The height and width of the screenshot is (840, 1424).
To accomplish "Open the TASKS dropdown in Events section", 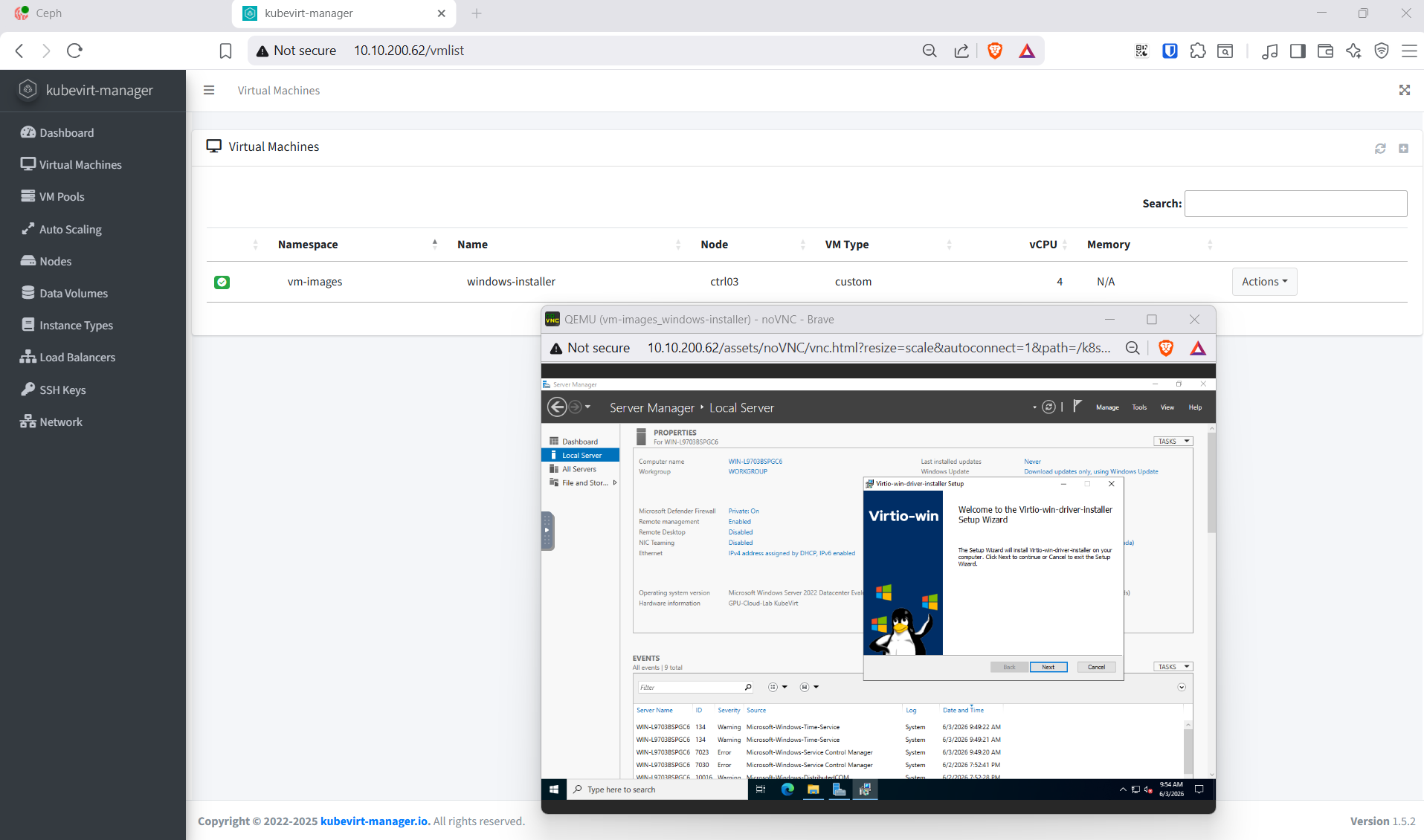I will pyautogui.click(x=1173, y=666).
